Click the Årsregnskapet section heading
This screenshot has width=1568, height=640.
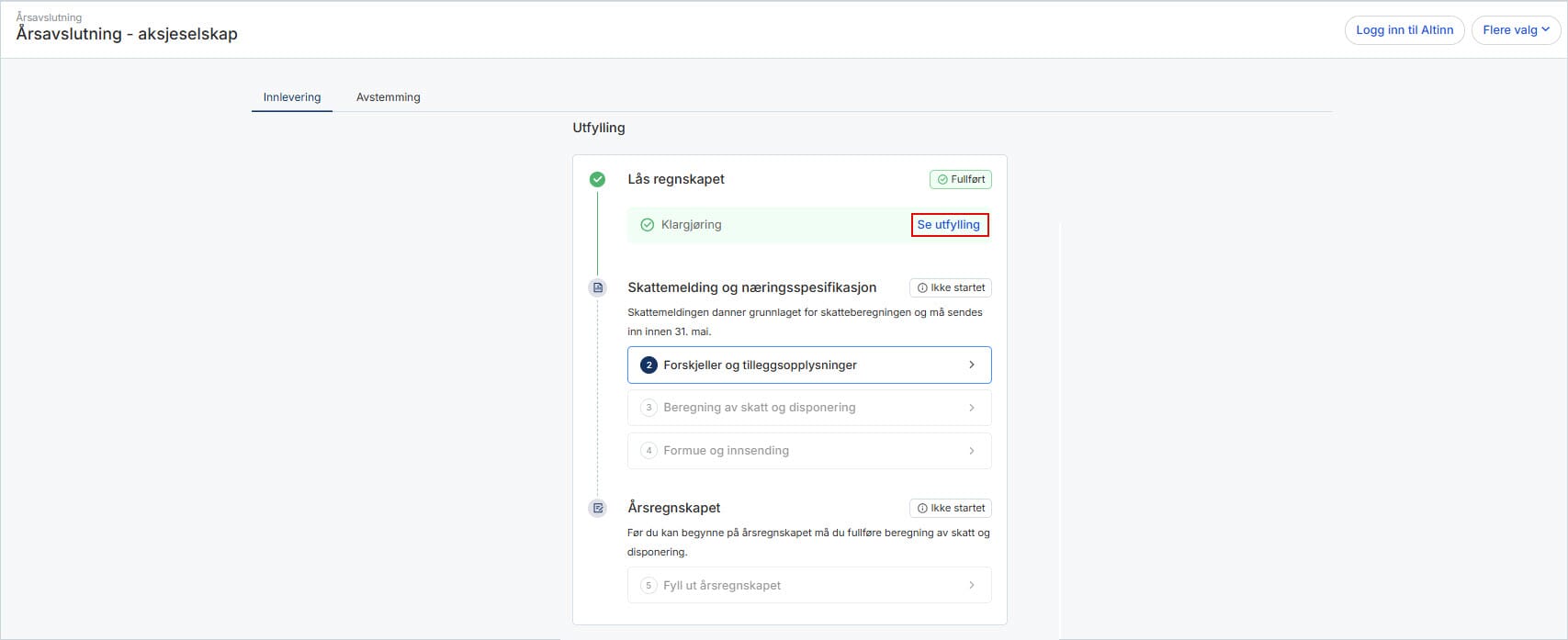[x=673, y=508]
